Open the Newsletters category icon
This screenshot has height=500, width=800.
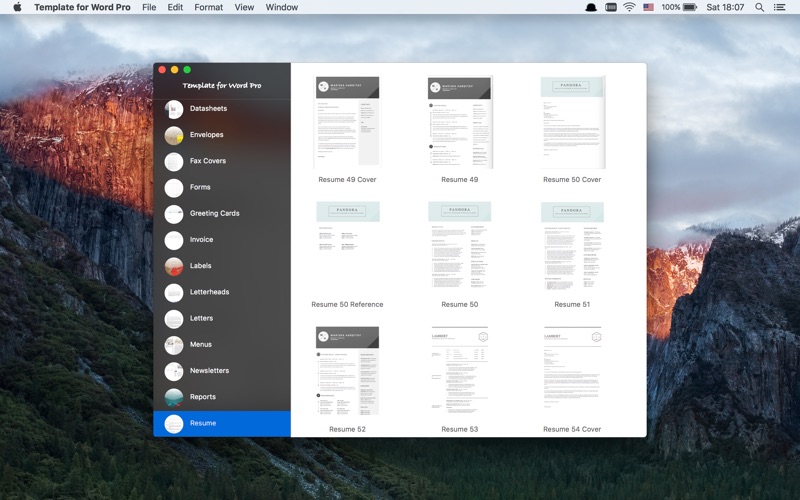pos(174,371)
